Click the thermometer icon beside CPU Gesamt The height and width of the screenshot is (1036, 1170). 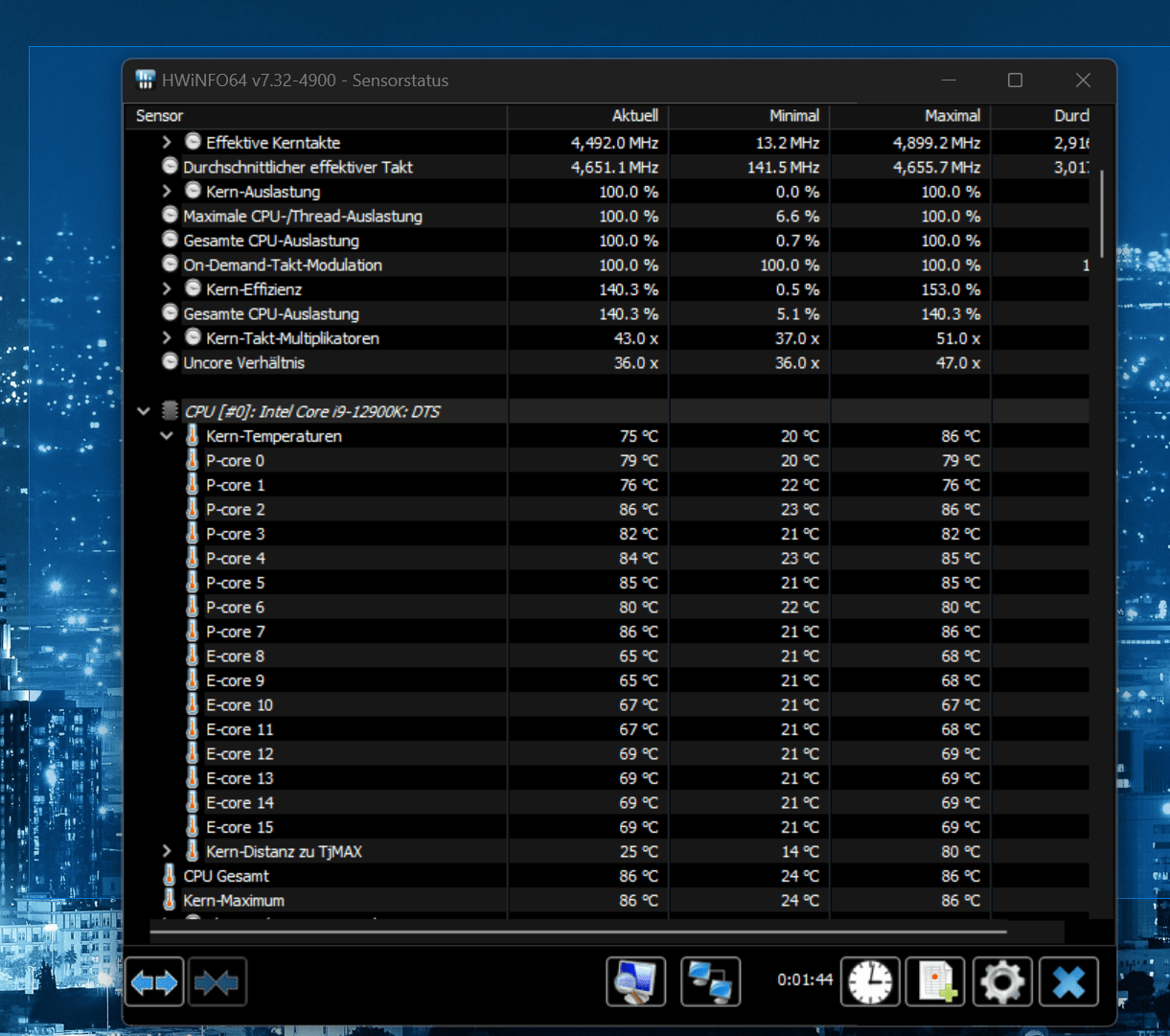pyautogui.click(x=170, y=875)
